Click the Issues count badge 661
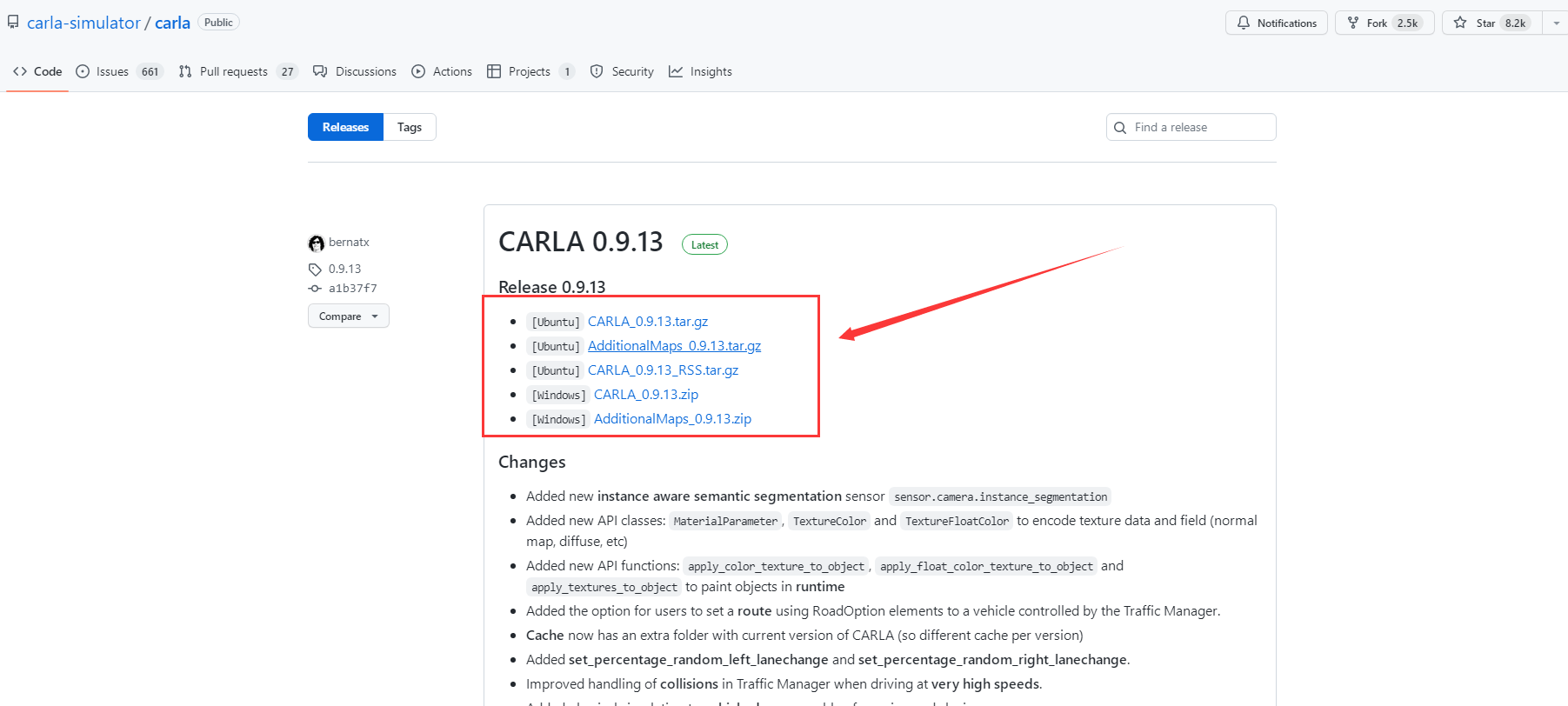1568x706 pixels. tap(150, 71)
